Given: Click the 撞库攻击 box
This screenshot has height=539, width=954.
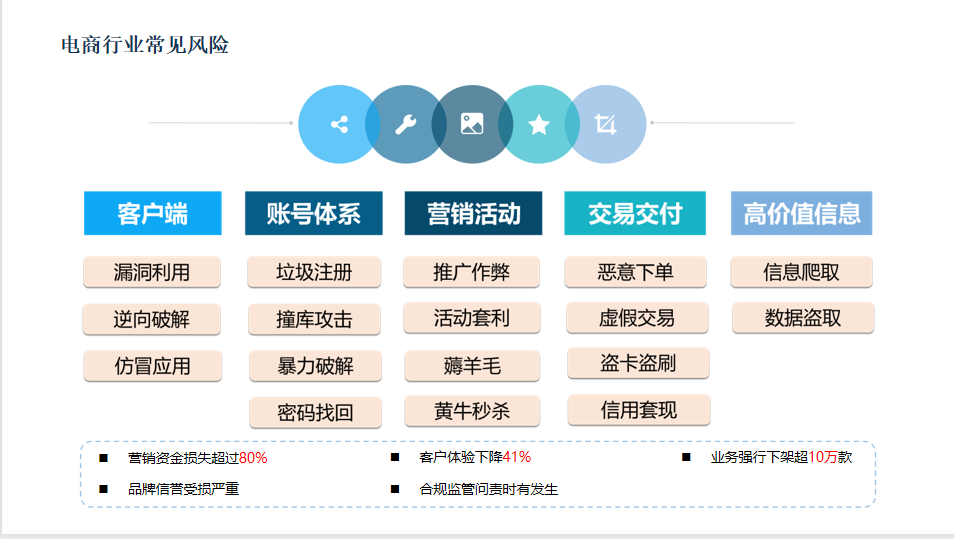Looking at the screenshot, I should [x=315, y=319].
